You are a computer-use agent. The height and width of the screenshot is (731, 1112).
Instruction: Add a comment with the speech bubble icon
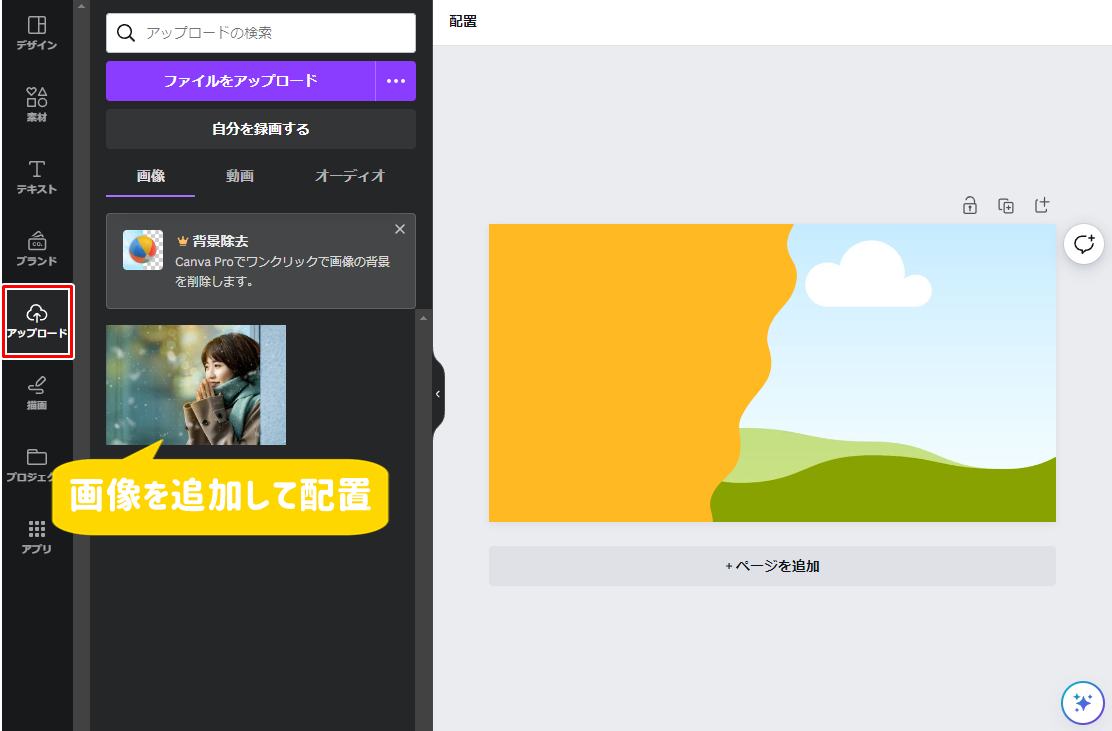[1084, 244]
